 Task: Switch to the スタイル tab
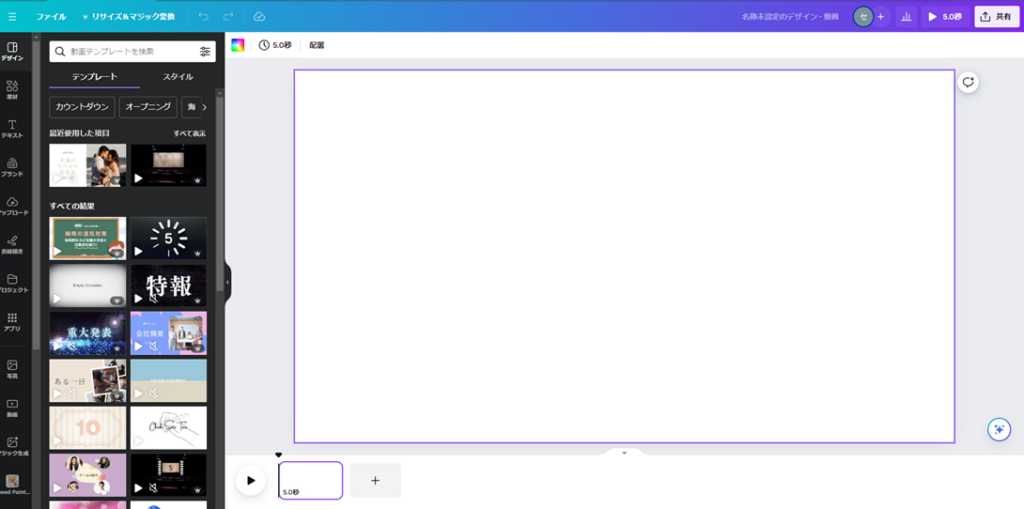178,77
